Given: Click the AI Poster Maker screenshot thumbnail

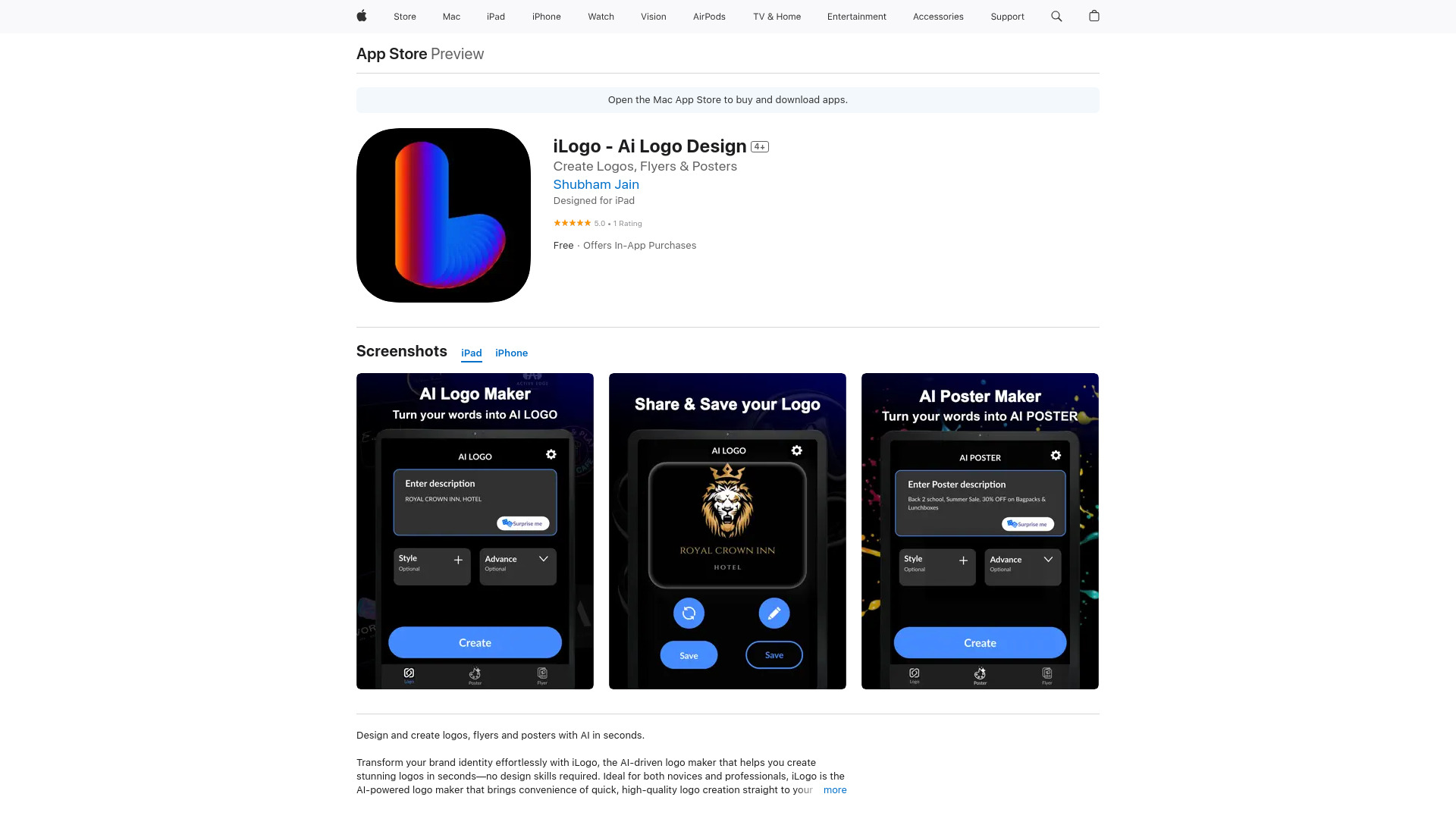Looking at the screenshot, I should coord(980,531).
